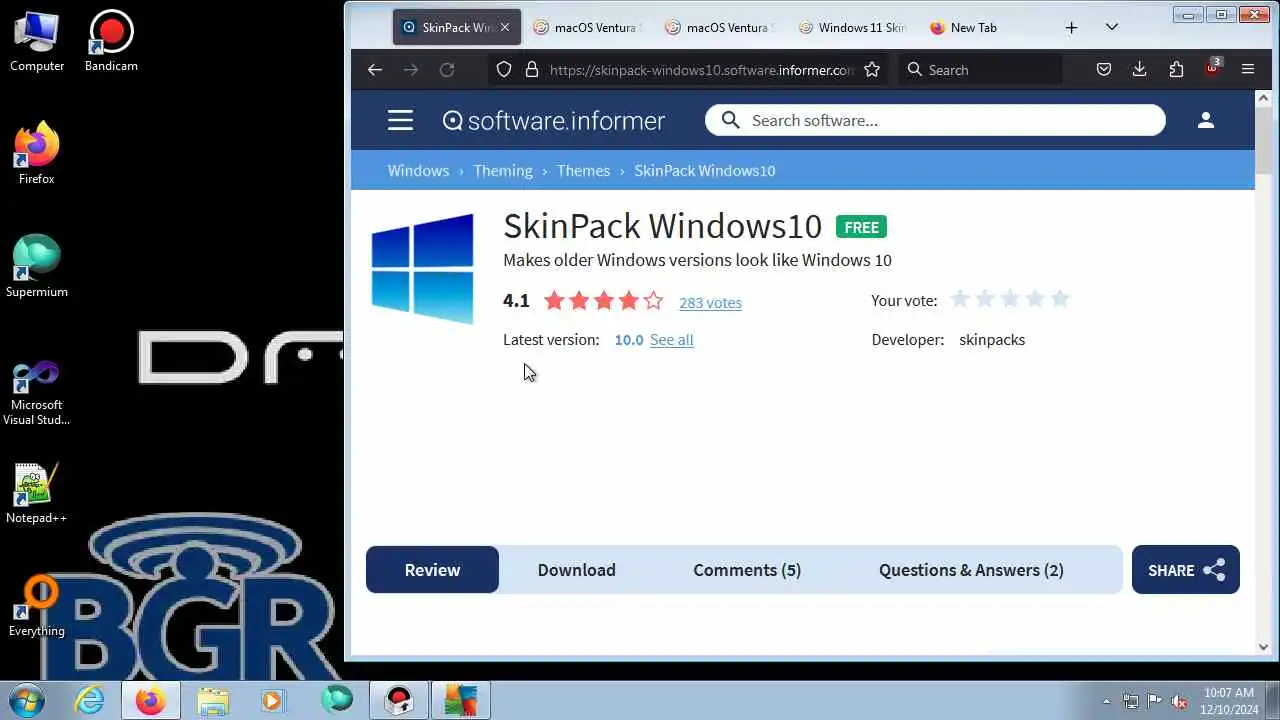1280x720 pixels.
Task: Open the Action Center flag tray icon
Action: click(x=1155, y=701)
